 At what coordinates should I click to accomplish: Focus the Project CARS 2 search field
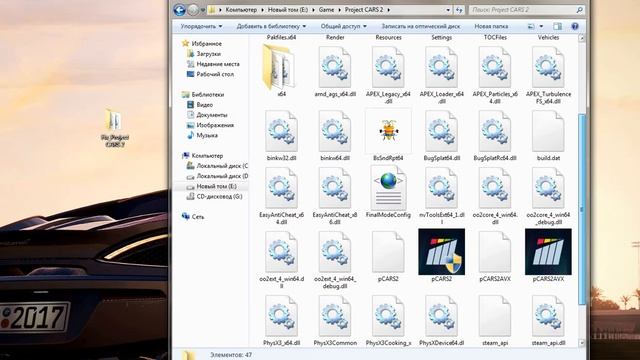coord(526,9)
